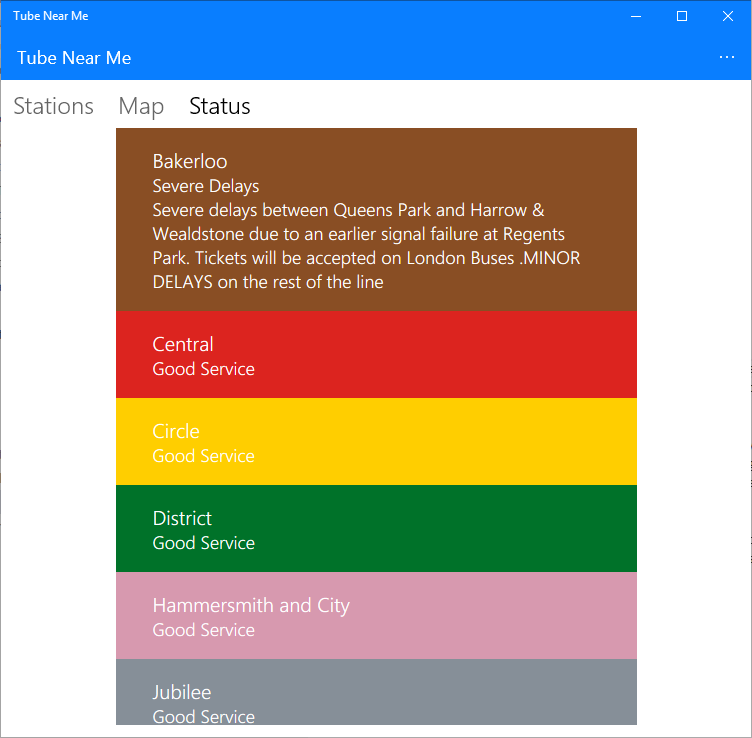Open the Bakerloo line status card
Screen dimensions: 752x738
[376, 220]
